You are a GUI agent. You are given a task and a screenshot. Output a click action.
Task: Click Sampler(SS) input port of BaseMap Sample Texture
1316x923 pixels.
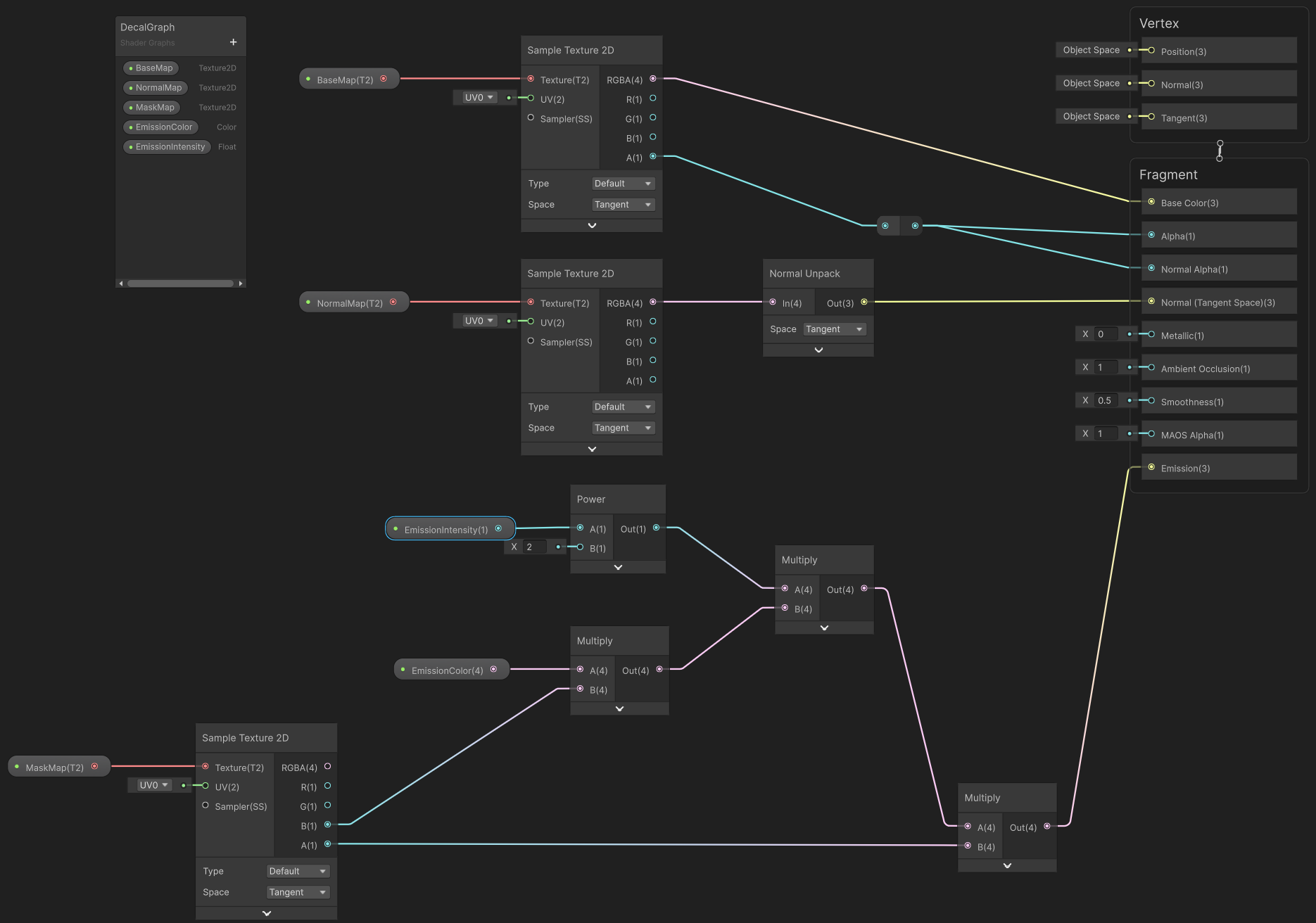point(531,117)
